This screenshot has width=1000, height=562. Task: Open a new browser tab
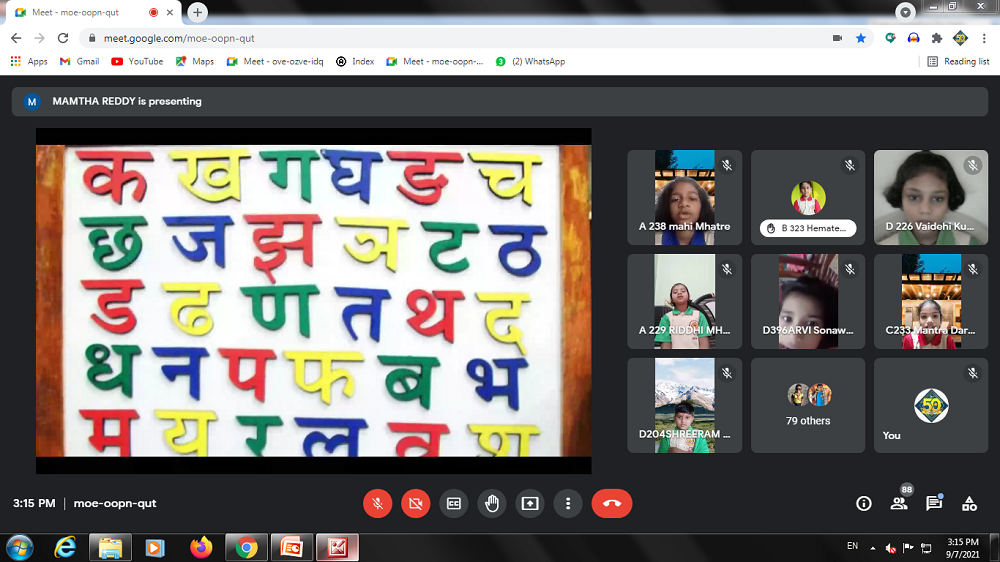pyautogui.click(x=198, y=12)
